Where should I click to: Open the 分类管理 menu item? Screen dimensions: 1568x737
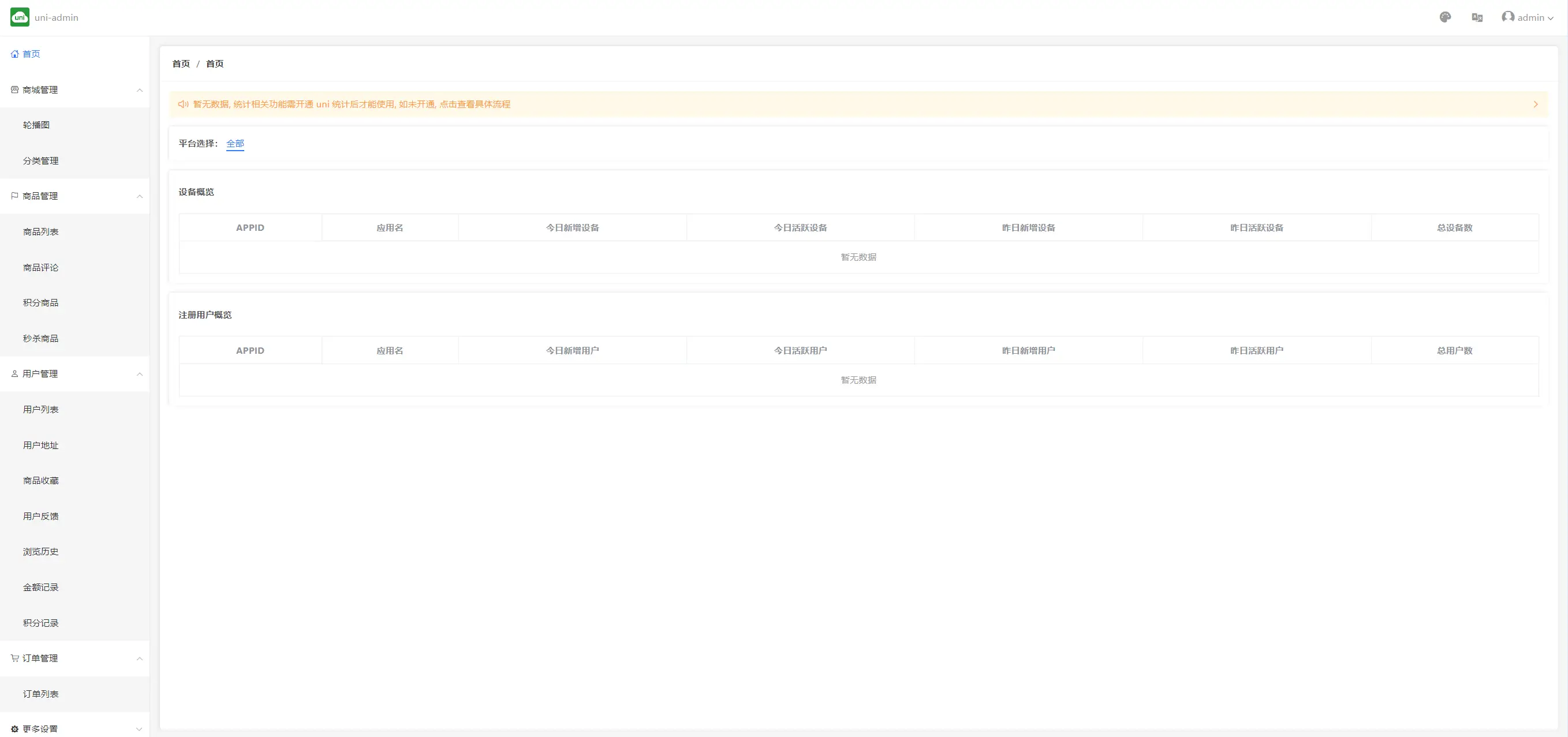(75, 160)
